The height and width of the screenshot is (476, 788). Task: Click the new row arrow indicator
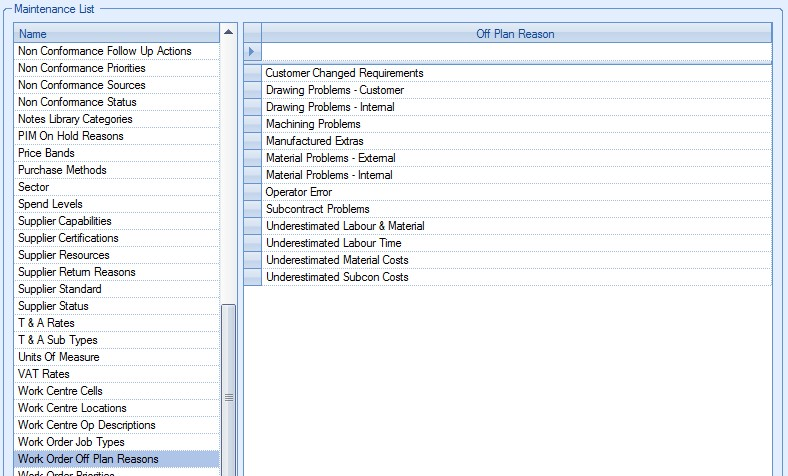pyautogui.click(x=252, y=52)
